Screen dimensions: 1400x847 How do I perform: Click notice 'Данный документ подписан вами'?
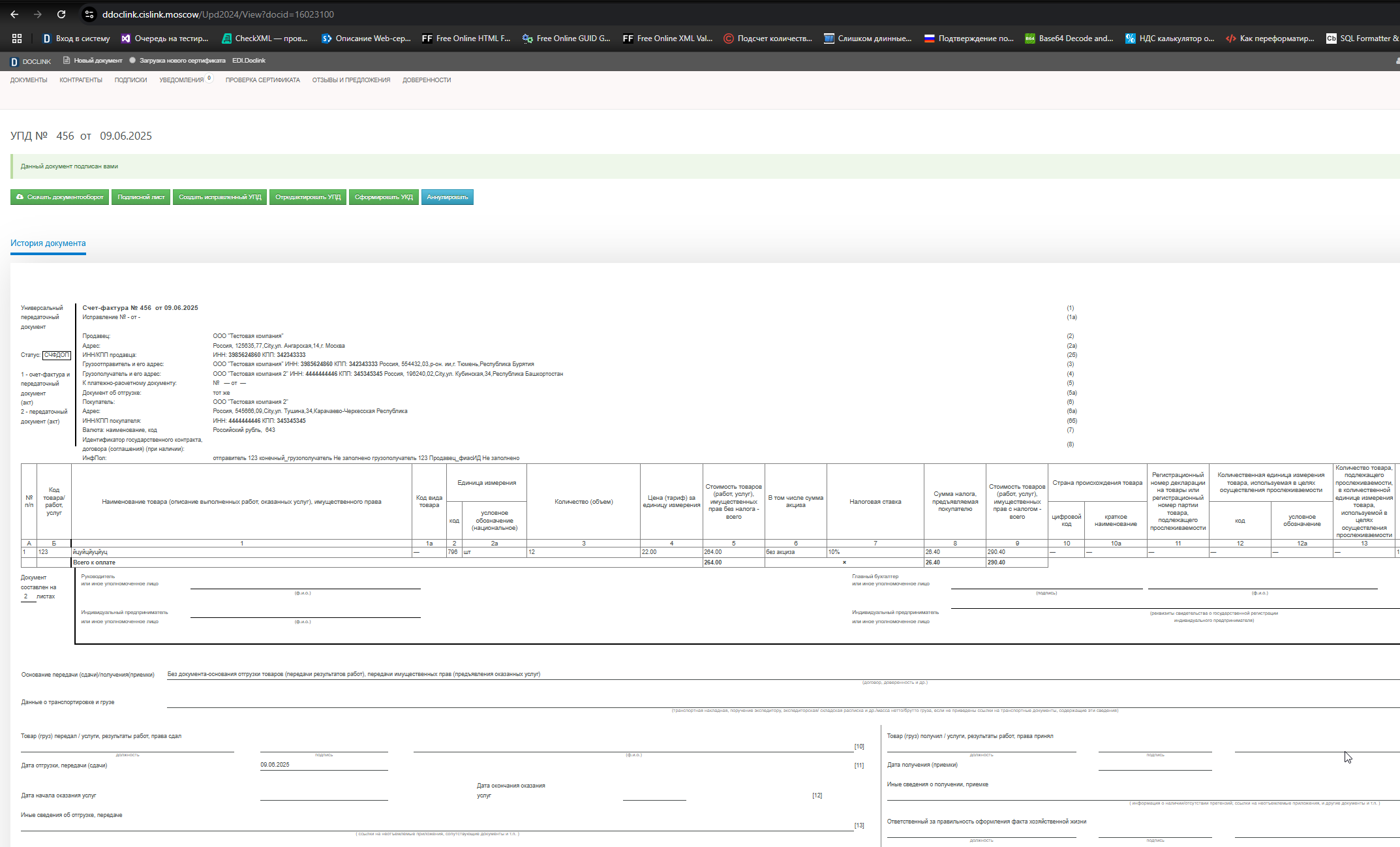pos(69,166)
